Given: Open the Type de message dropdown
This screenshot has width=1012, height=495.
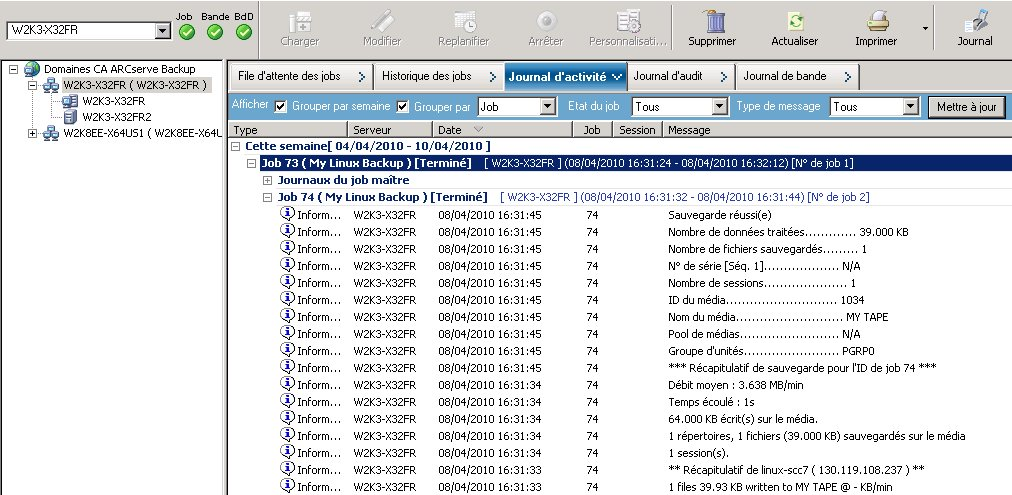Looking at the screenshot, I should pos(910,107).
